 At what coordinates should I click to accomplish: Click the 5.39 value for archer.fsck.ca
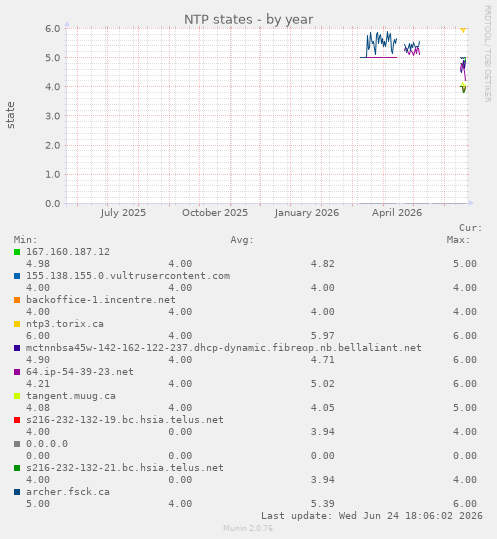pyautogui.click(x=323, y=504)
